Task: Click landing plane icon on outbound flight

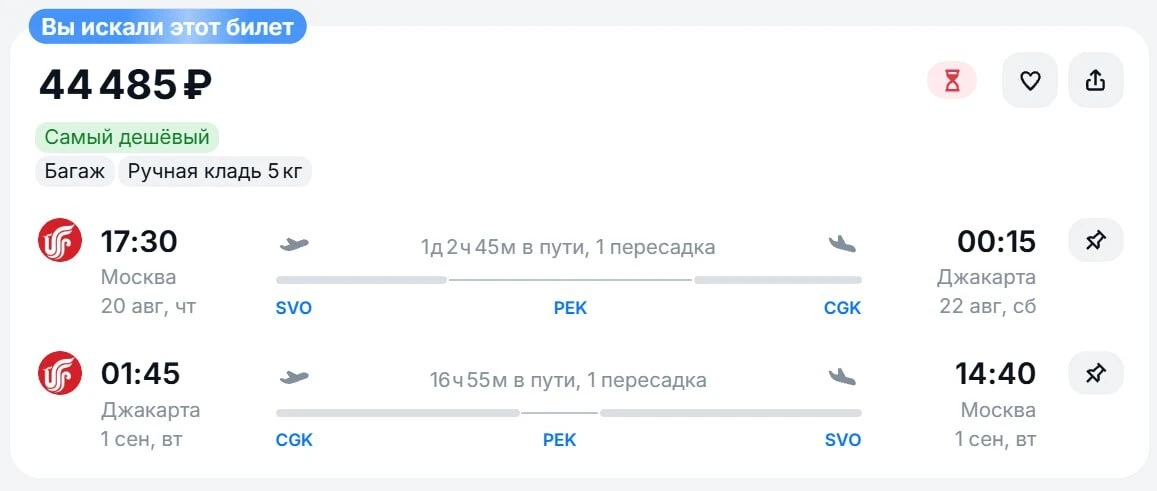Action: click(x=842, y=244)
